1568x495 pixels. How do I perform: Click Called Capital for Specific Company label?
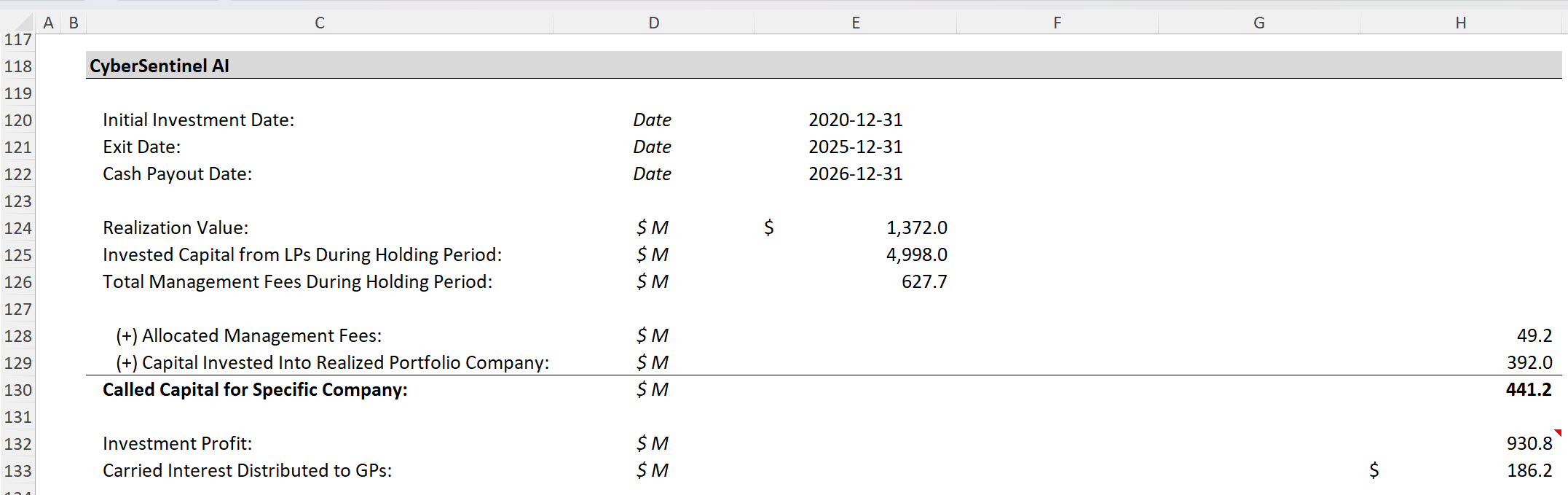pos(255,389)
